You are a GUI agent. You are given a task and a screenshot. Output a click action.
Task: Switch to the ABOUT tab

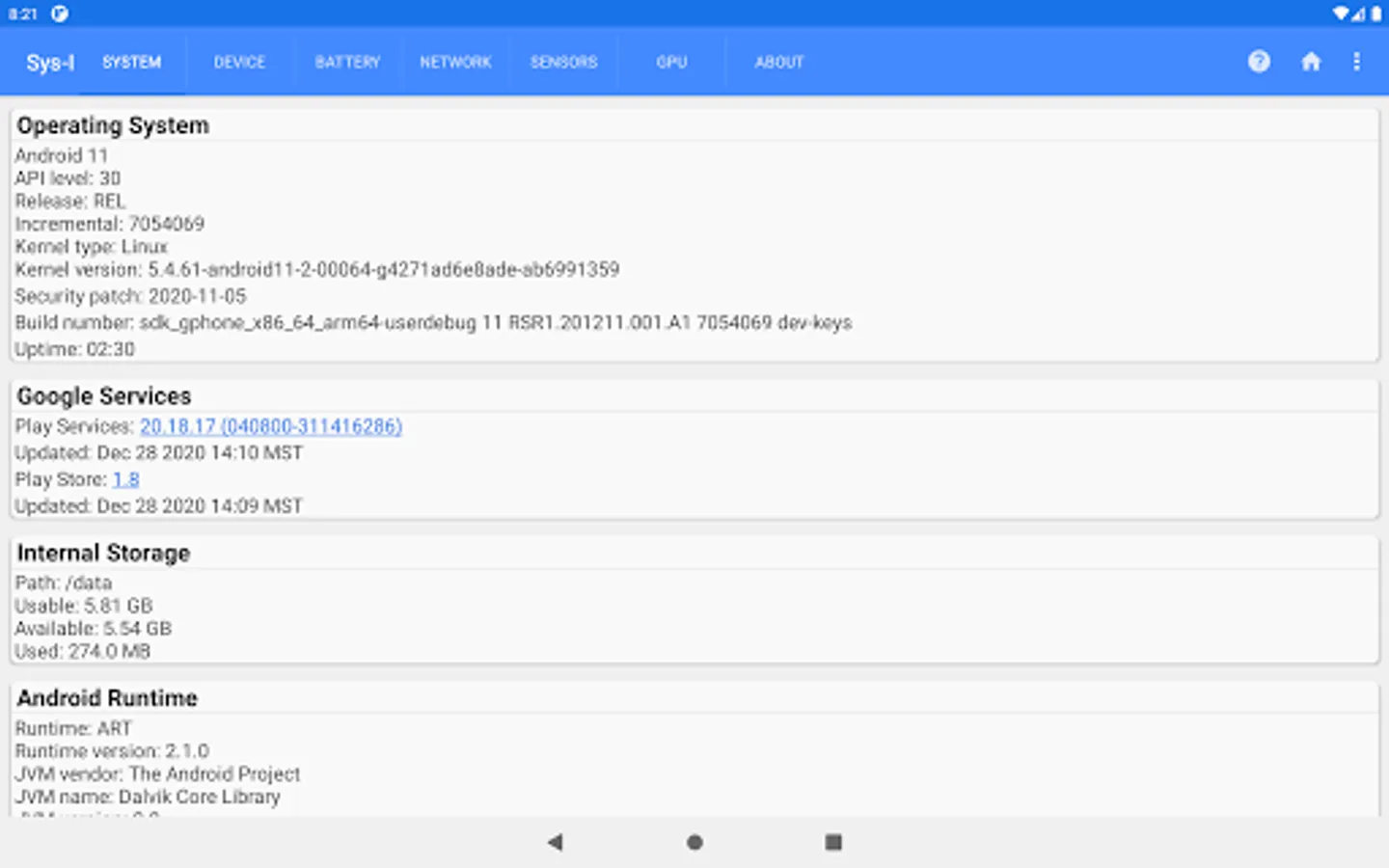[779, 62]
